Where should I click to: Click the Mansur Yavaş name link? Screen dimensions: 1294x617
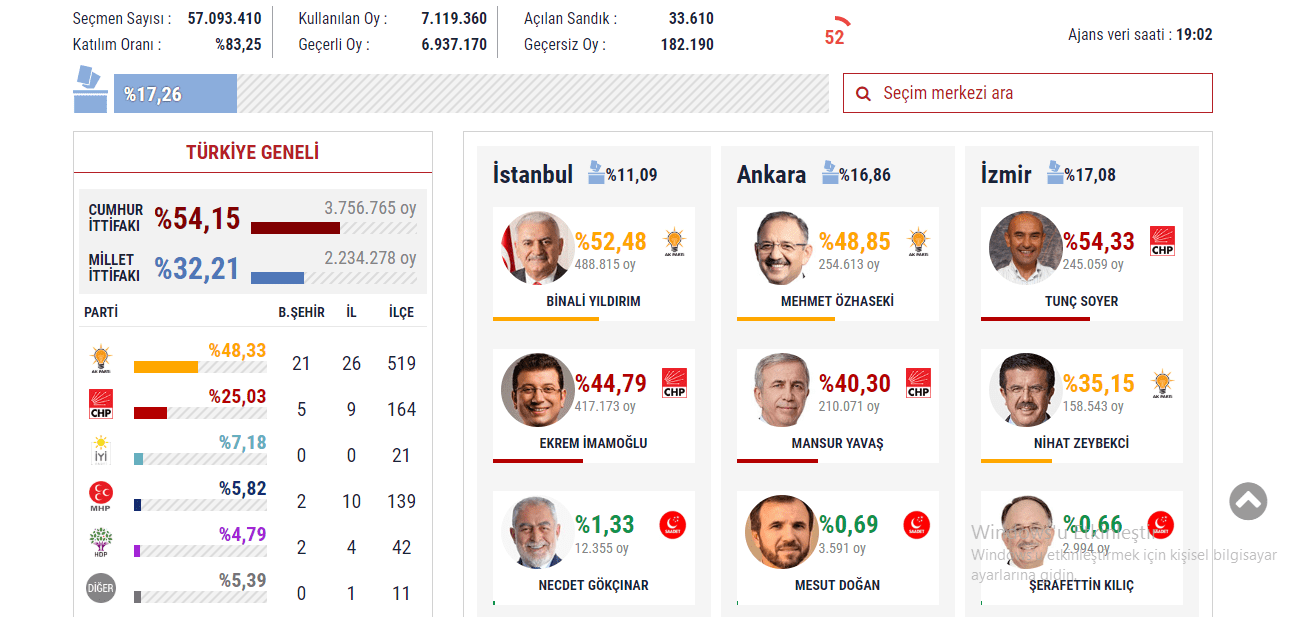[838, 443]
